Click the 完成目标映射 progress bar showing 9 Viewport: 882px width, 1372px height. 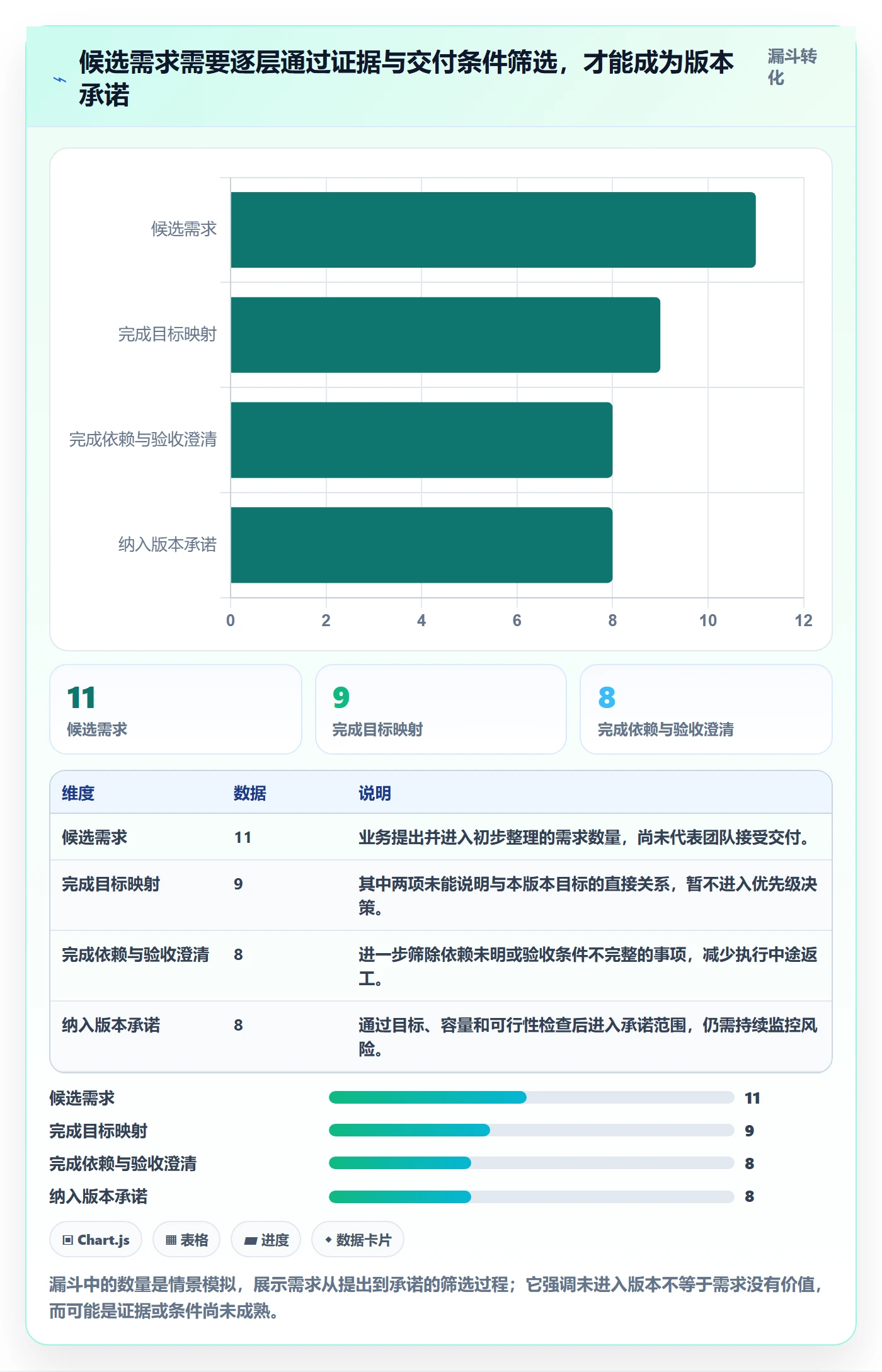coord(531,1130)
